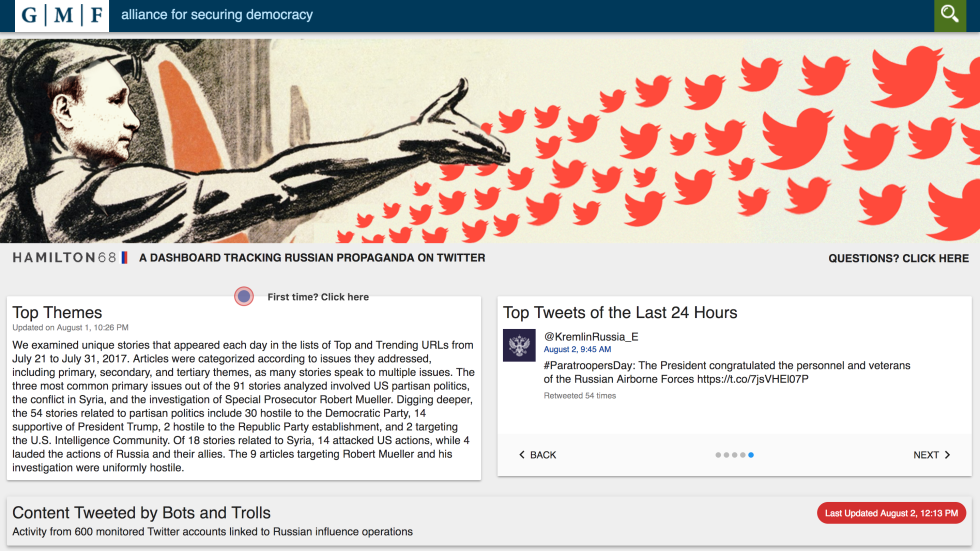980x551 pixels.
Task: Click Content Tweeted by Bots and Trolls heading
Action: 141,513
